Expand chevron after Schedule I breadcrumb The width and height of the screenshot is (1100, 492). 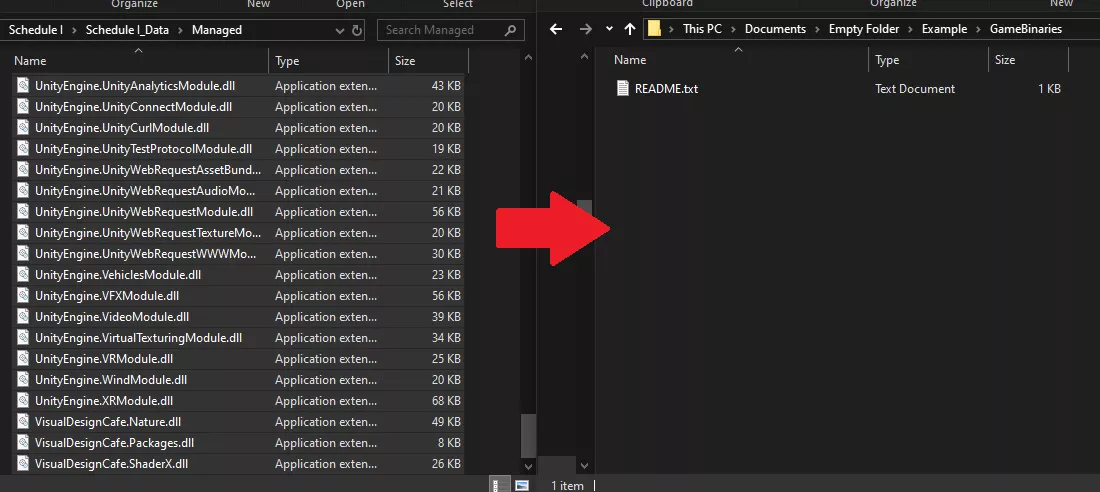(75, 30)
